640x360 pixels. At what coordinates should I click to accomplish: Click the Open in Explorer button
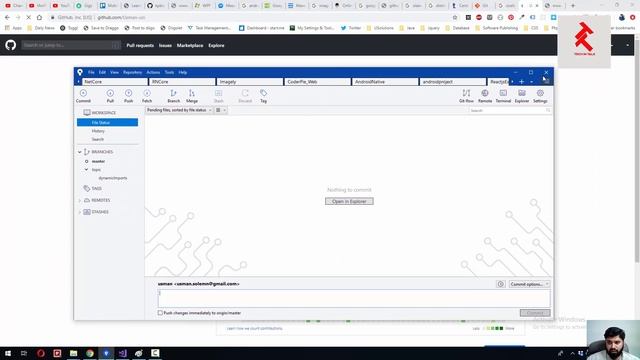[x=349, y=201]
